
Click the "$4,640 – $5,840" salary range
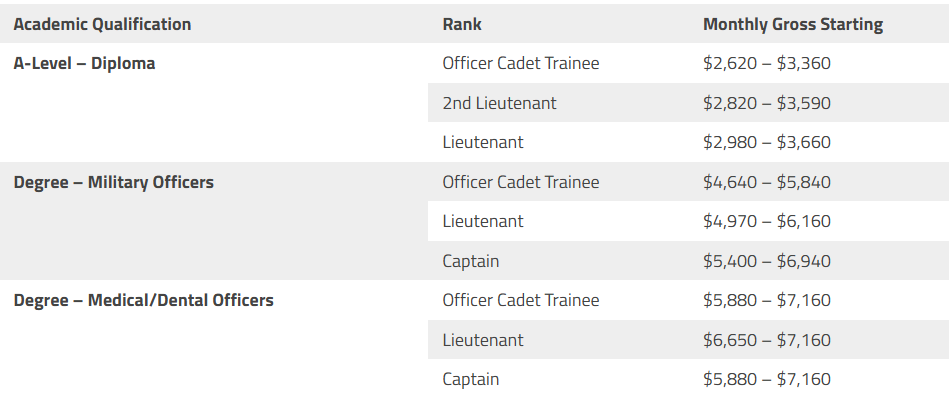point(767,182)
